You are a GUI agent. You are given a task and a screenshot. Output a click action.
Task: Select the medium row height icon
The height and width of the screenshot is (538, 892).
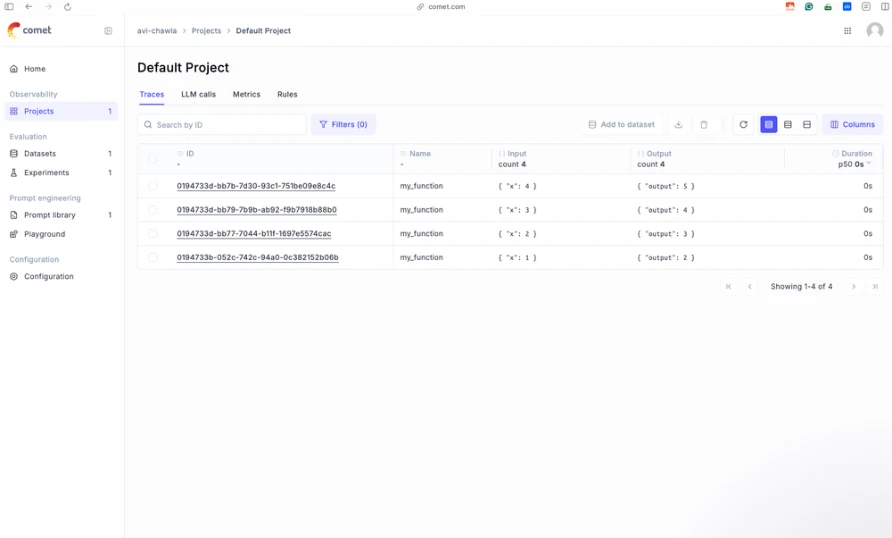tap(788, 125)
